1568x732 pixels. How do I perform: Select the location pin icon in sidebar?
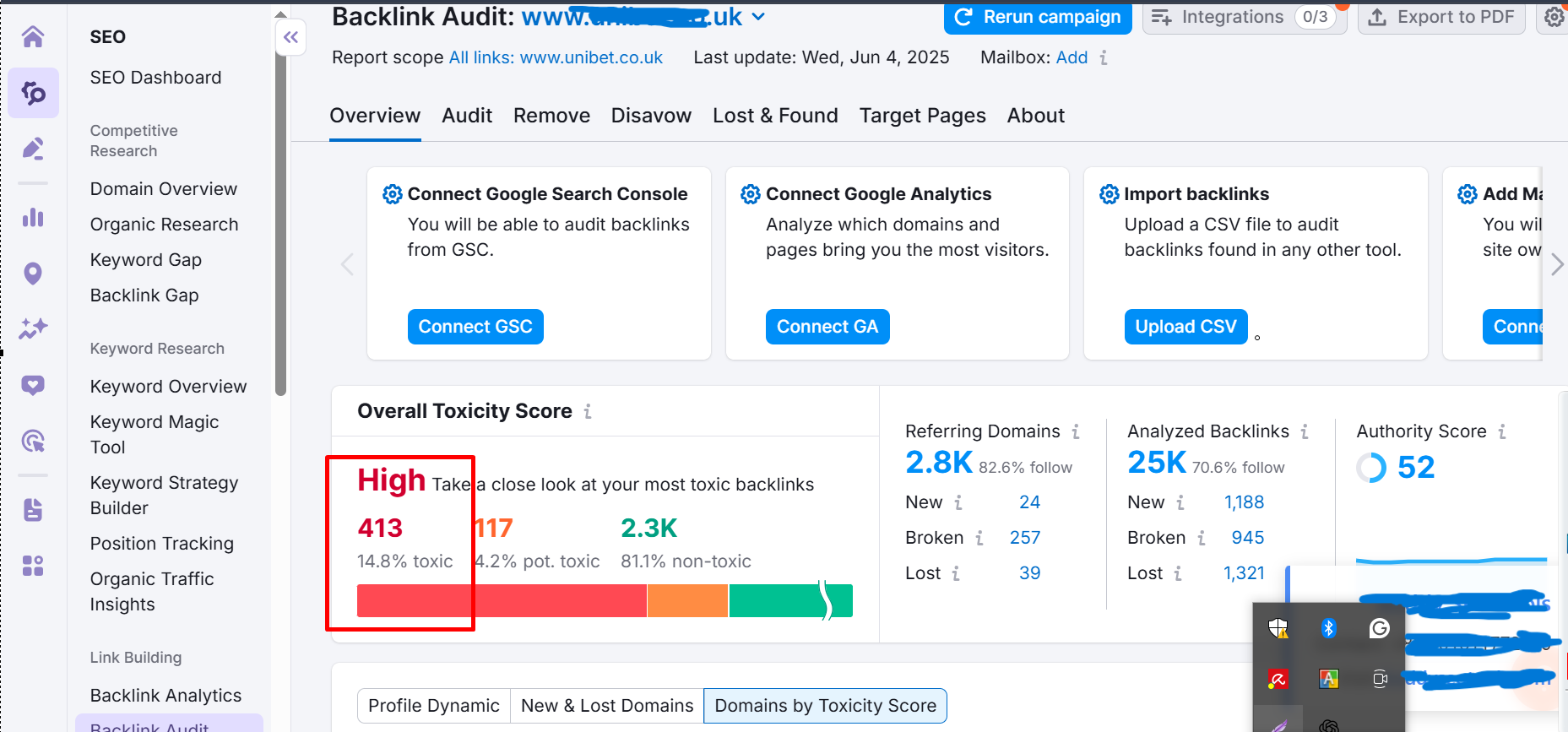33,274
